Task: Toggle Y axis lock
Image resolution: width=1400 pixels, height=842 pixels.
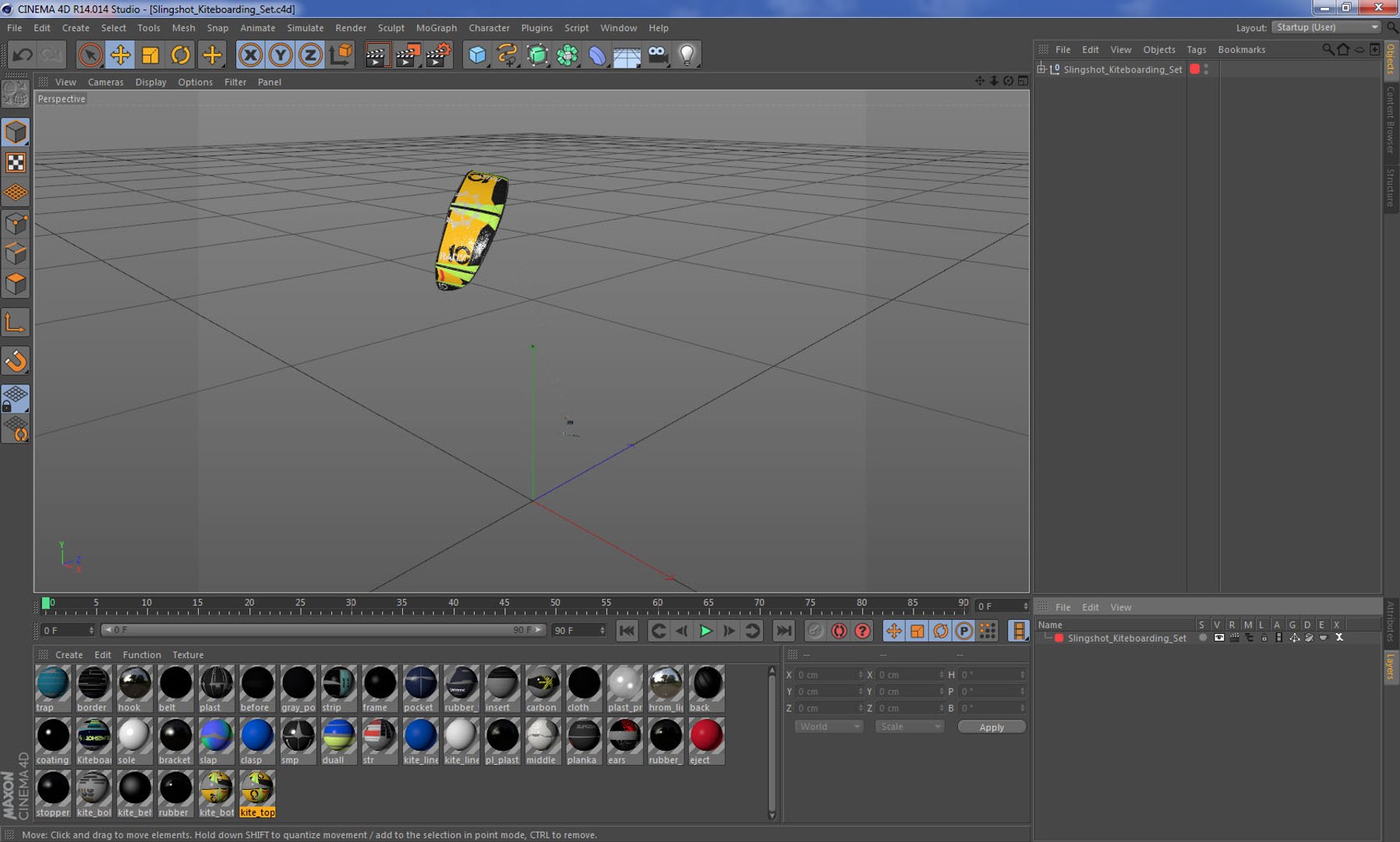Action: point(281,55)
